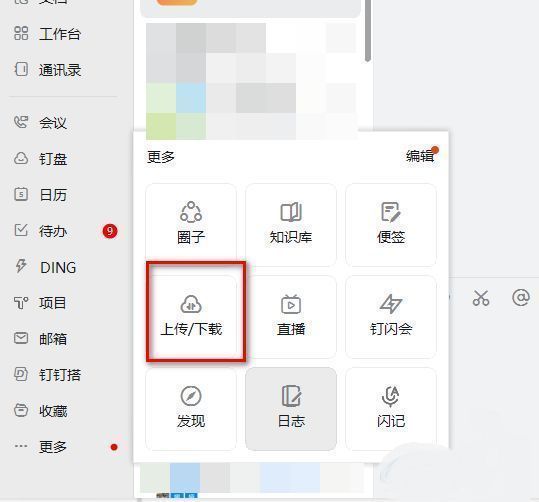Click the 编辑 edit link
Screen dimensions: 539x502
(x=420, y=156)
